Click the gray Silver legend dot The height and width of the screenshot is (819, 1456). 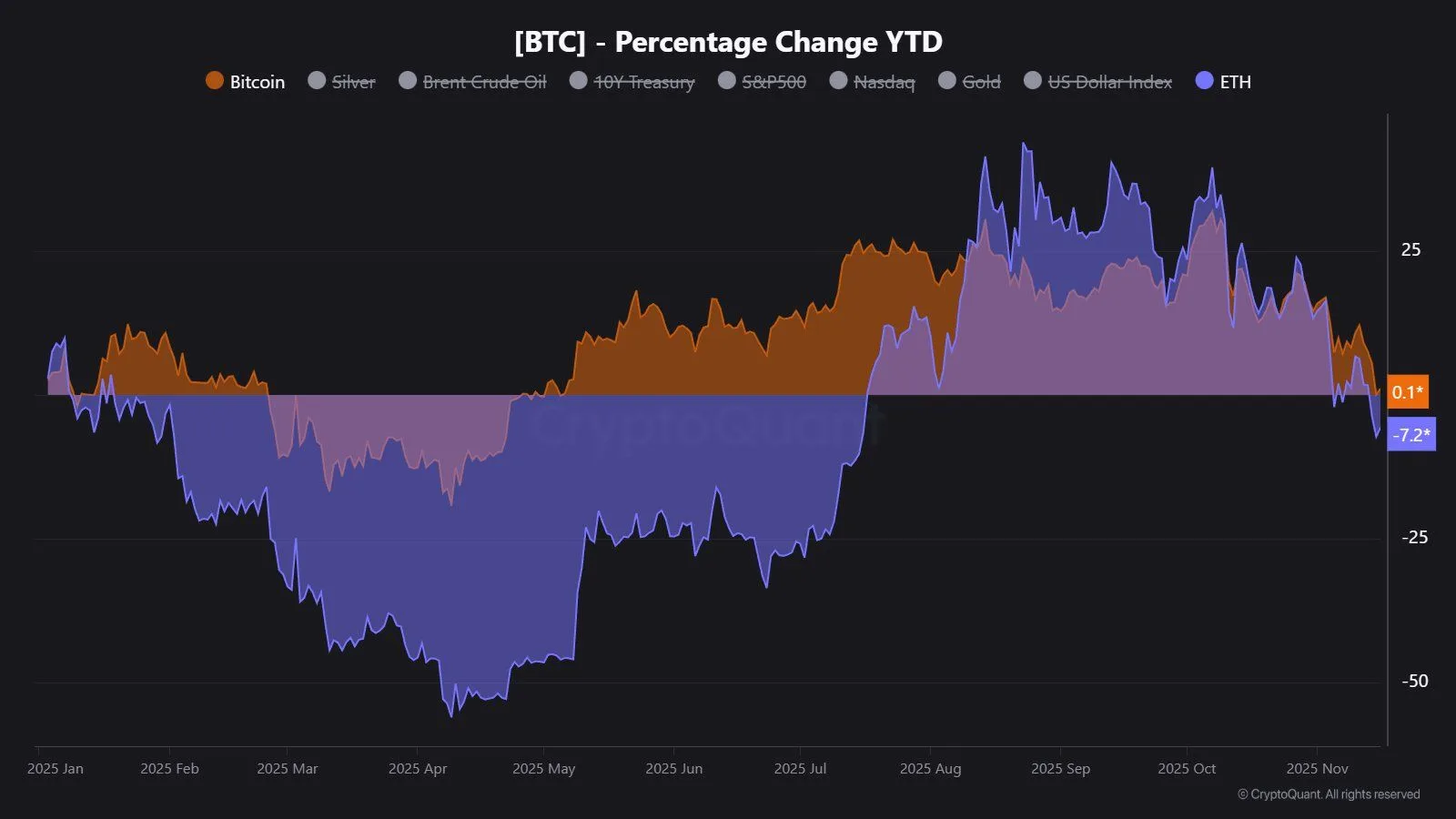[x=317, y=81]
